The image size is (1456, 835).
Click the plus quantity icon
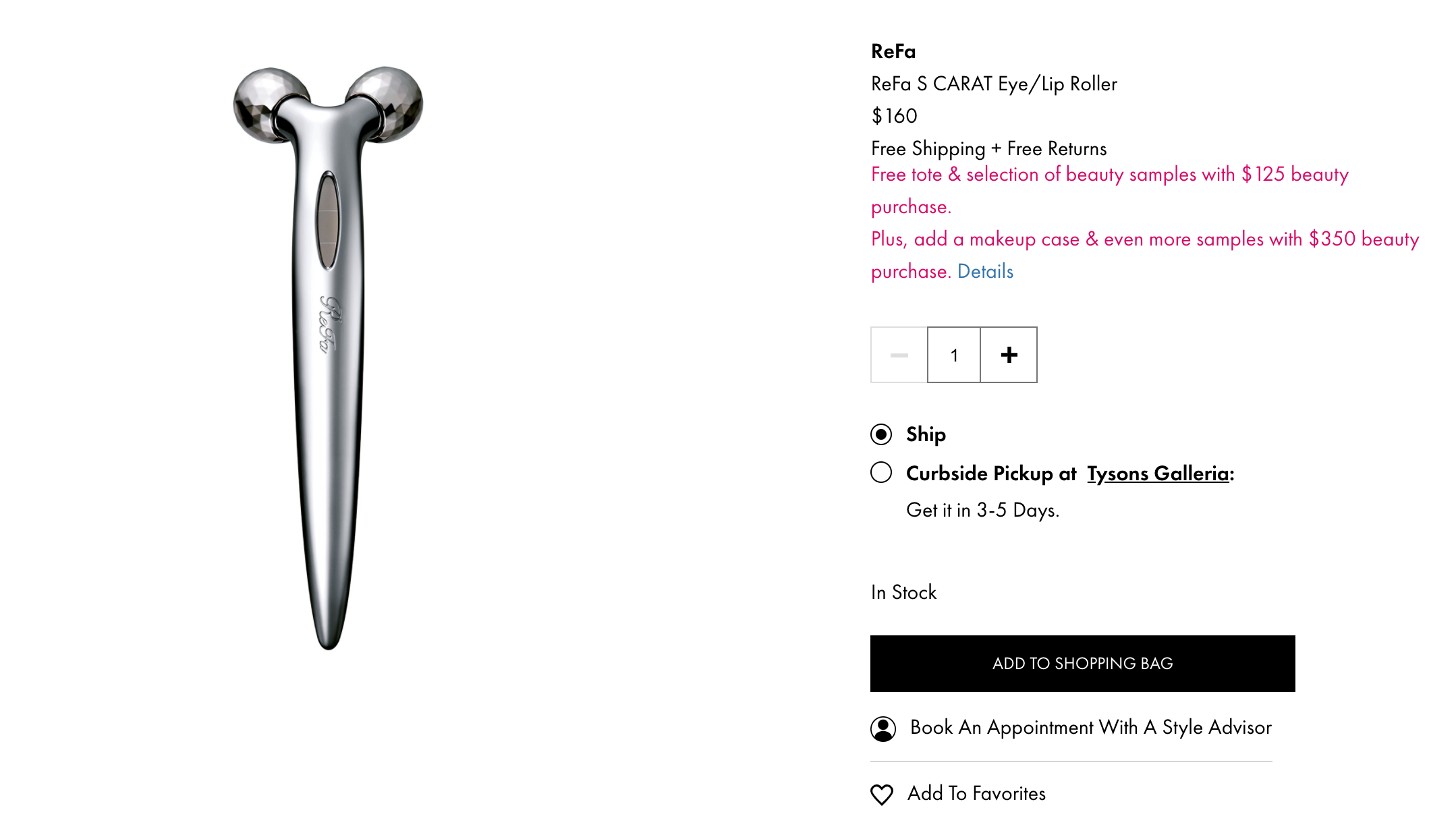1009,355
